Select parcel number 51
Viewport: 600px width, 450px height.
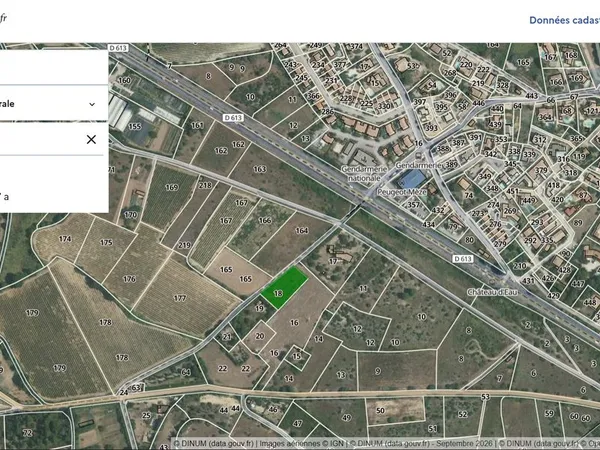pos(432,428)
